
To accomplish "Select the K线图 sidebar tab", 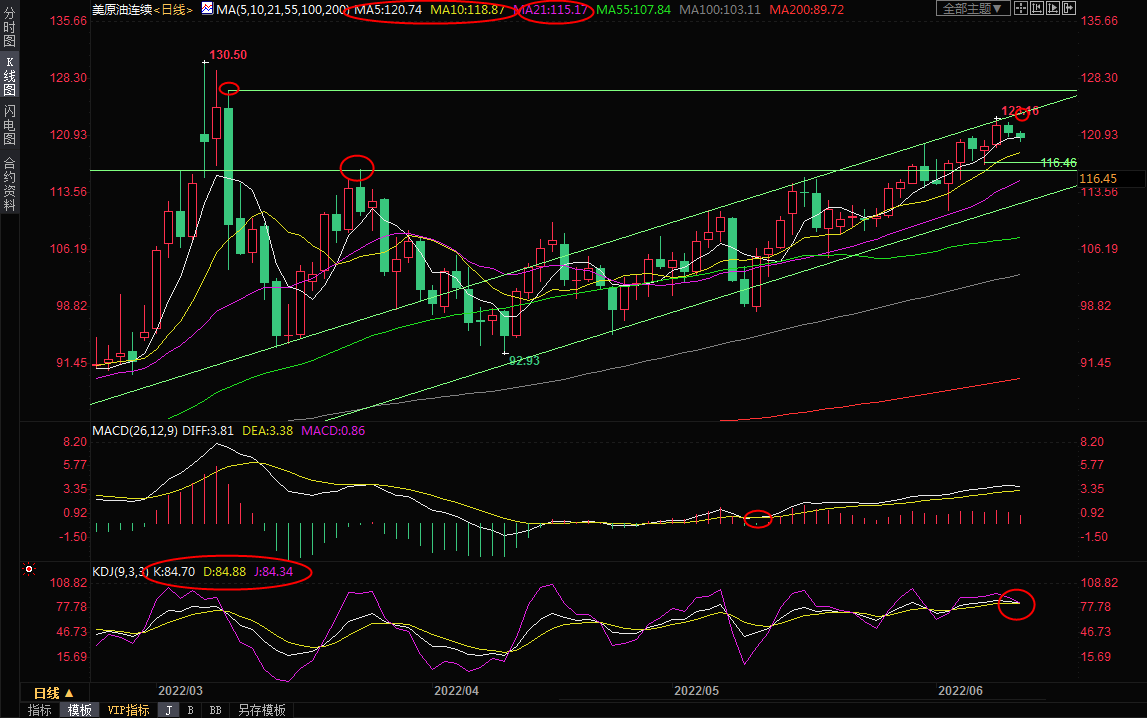I will coord(9,76).
